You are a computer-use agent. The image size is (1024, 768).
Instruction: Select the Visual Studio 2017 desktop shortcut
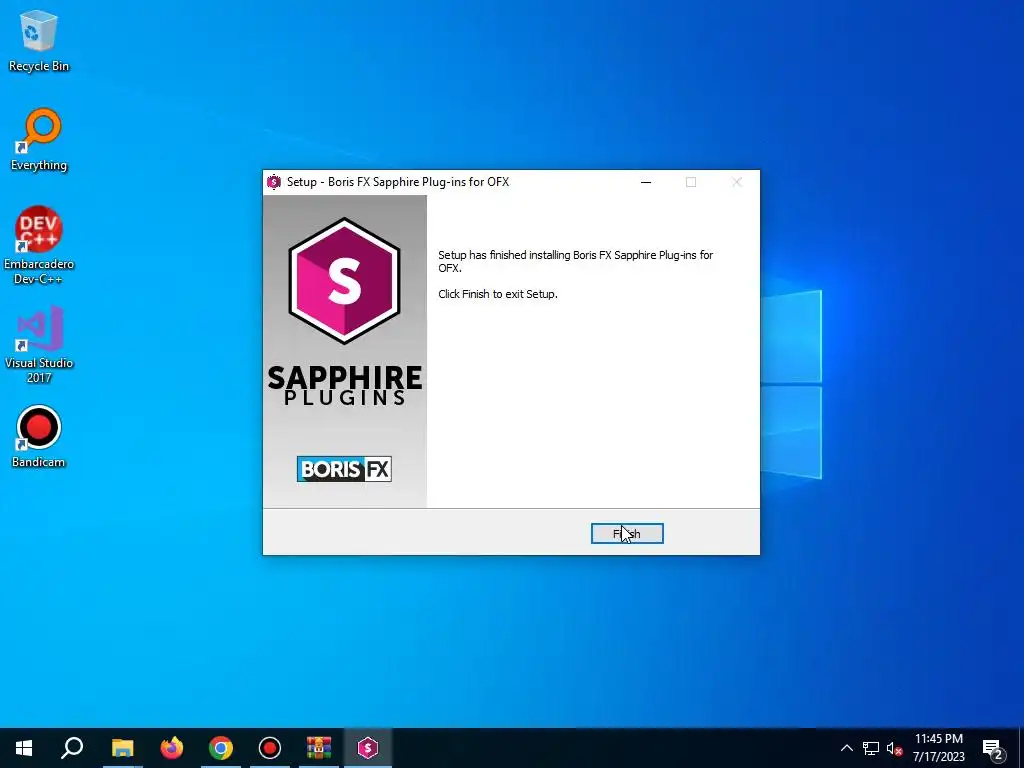(39, 344)
